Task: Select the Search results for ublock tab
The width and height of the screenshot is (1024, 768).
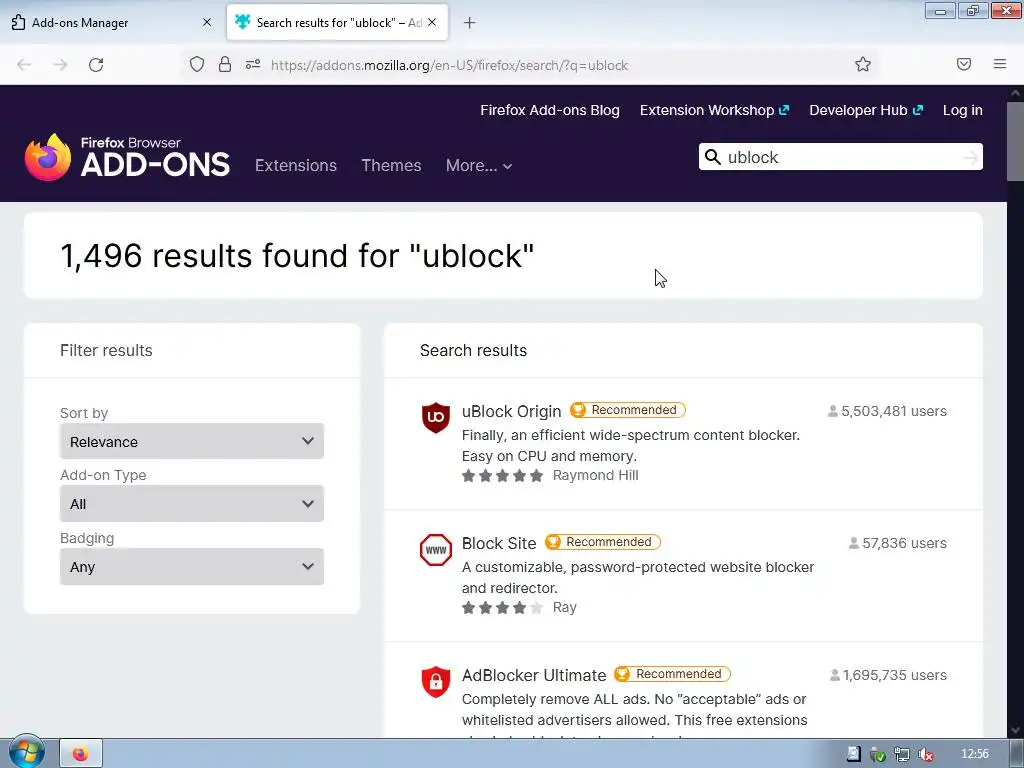Action: point(338,22)
